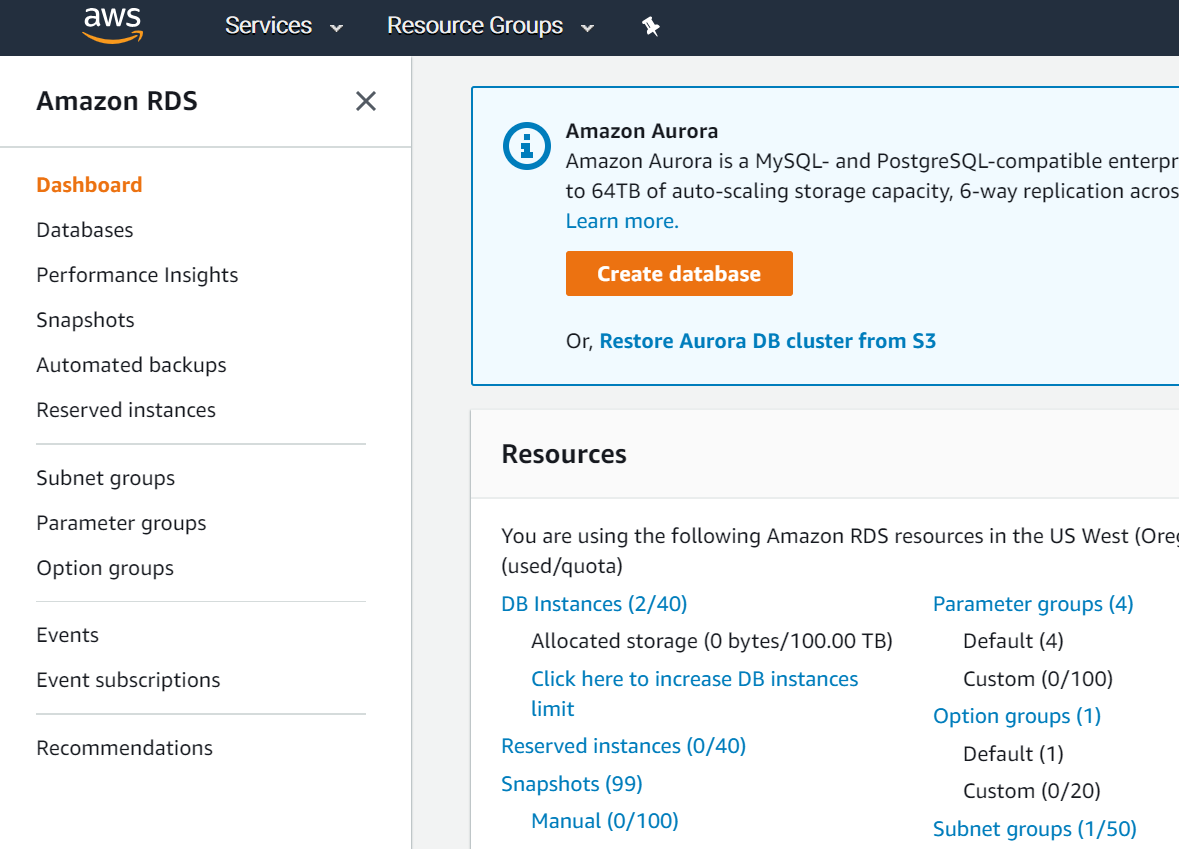Go to Databases in the sidebar

(x=85, y=230)
